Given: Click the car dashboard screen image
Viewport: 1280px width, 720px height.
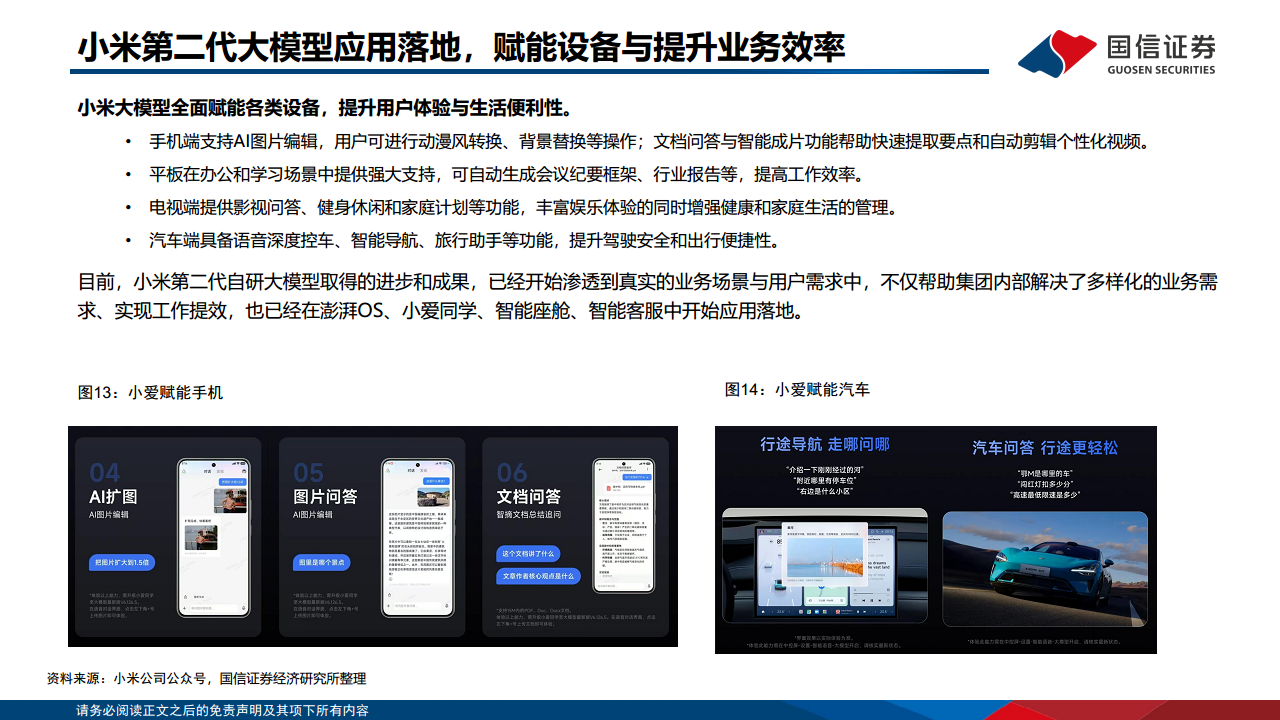Looking at the screenshot, I should tap(824, 566).
